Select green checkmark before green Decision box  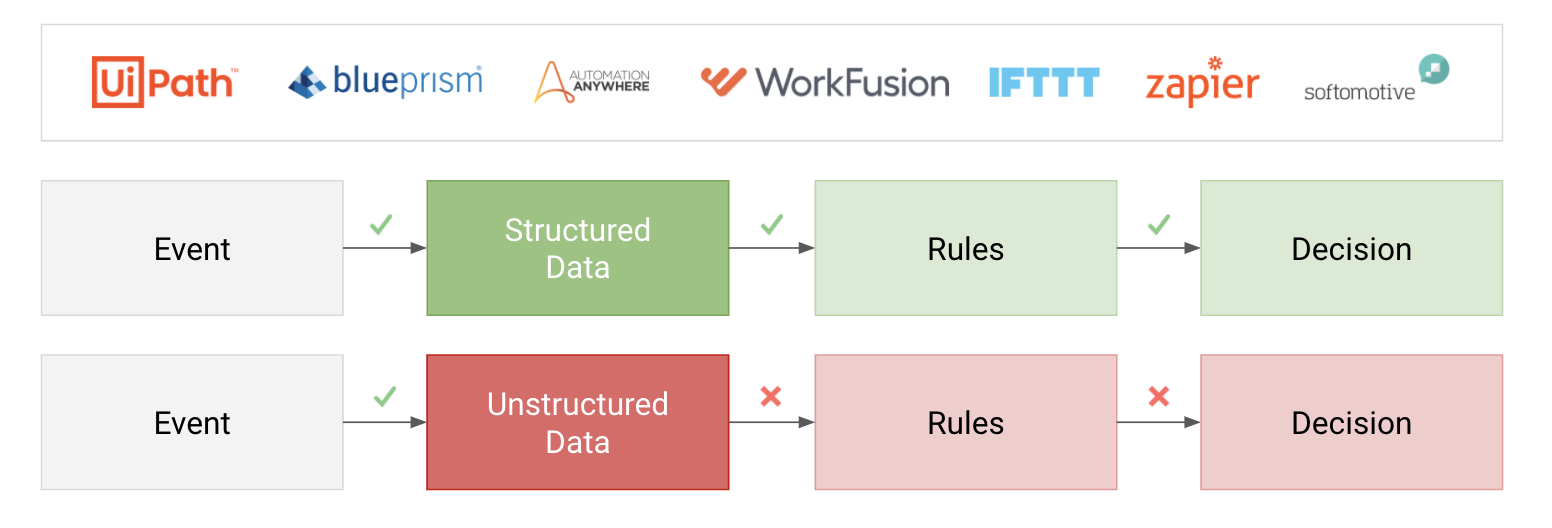point(1158,224)
